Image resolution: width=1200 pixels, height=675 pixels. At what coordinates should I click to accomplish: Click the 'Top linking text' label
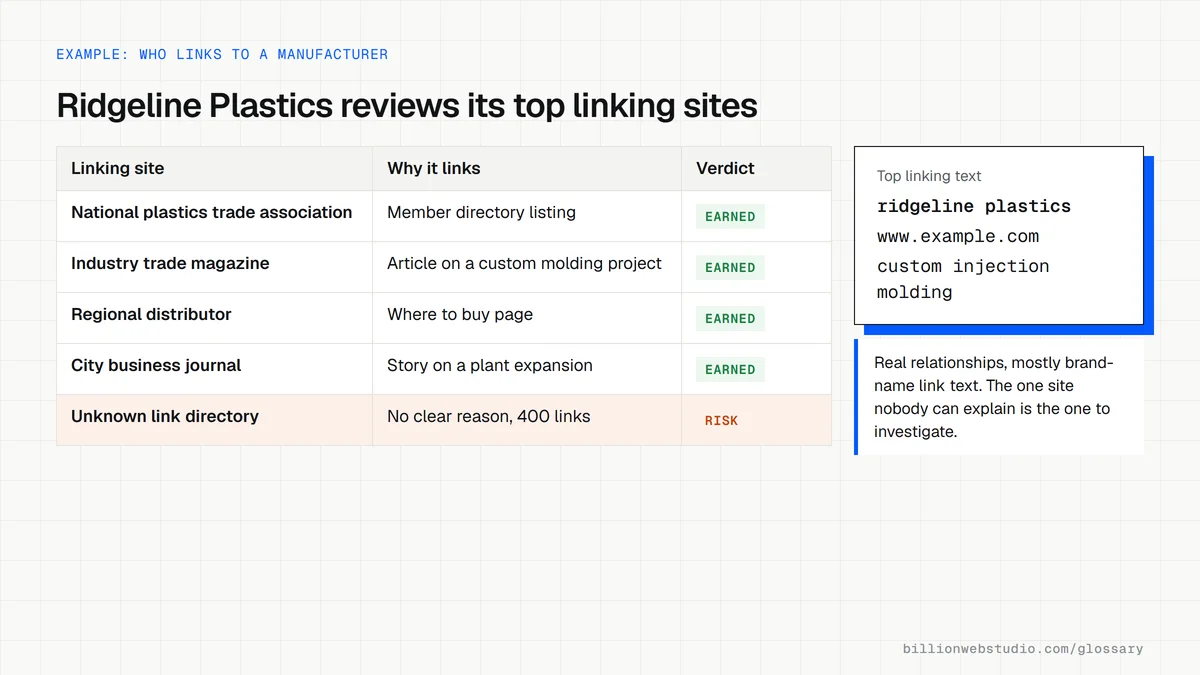(929, 176)
